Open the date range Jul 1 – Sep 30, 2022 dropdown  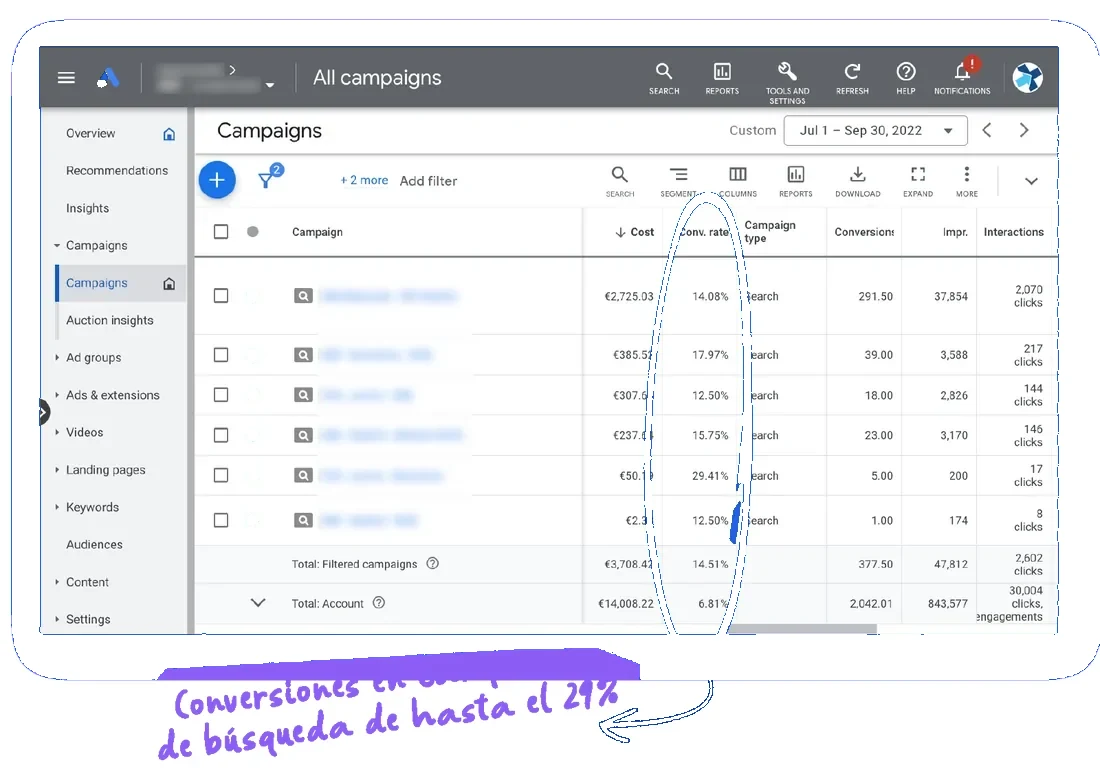point(875,131)
